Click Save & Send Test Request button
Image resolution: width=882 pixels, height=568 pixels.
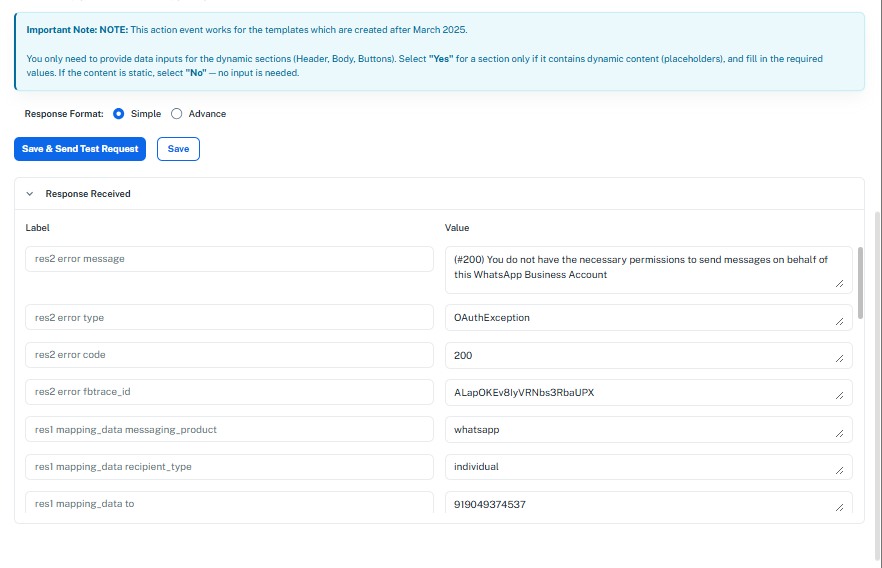click(x=80, y=149)
